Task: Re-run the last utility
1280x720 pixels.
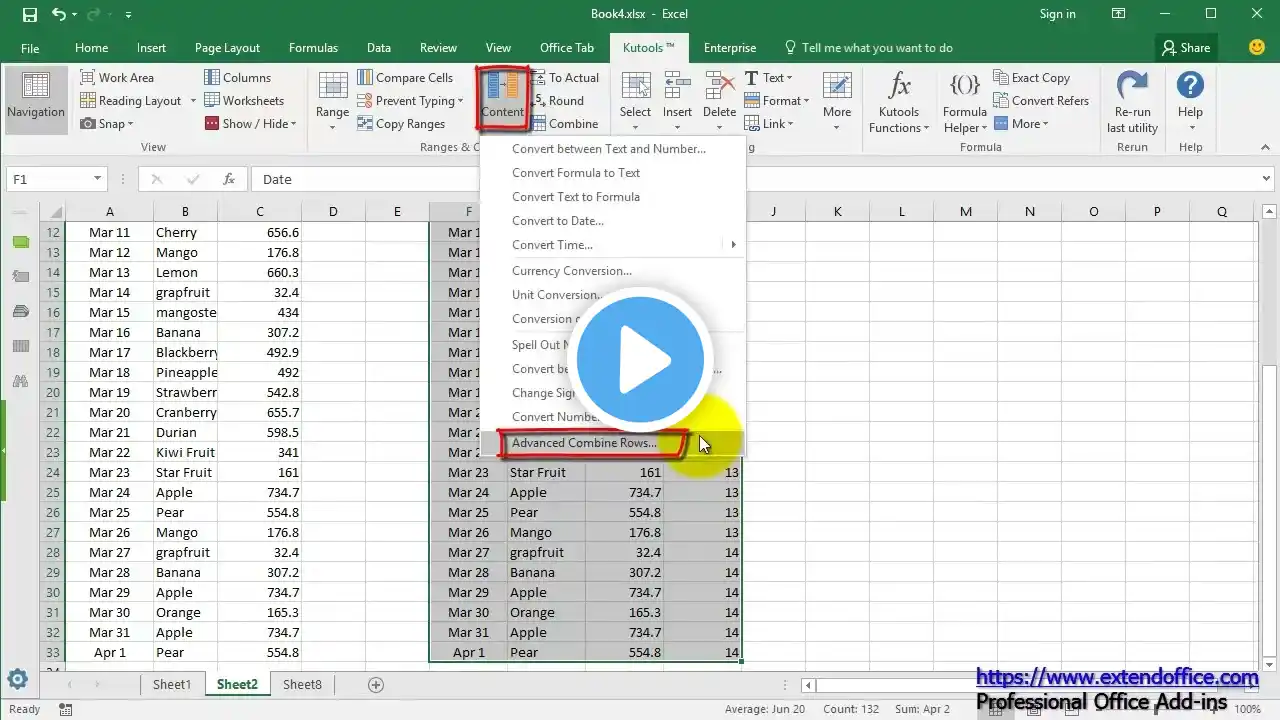Action: coord(1132,101)
